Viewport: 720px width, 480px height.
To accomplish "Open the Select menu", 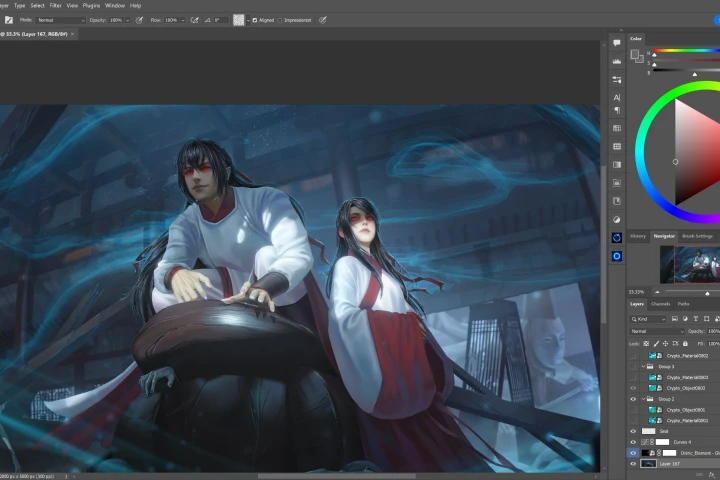I will [x=37, y=6].
